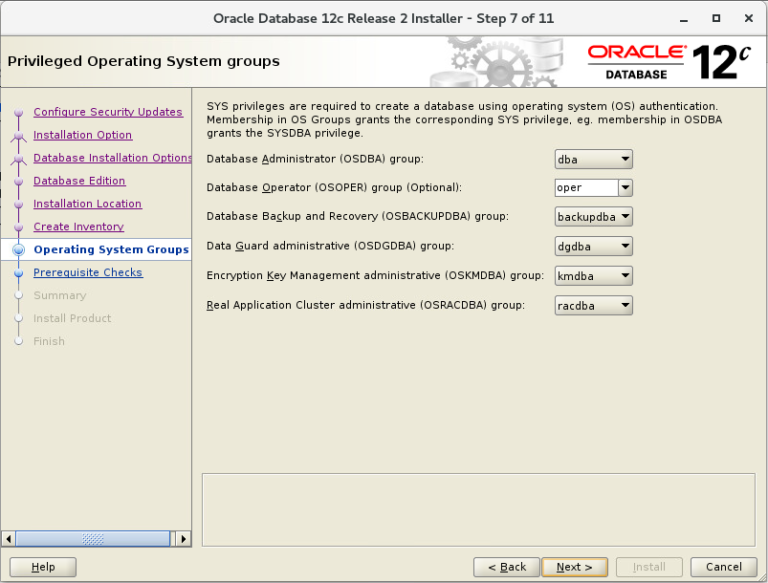Screen dimensions: 768x583
Task: Click the Database Operator (OSOPER) group label
Action: point(334,188)
